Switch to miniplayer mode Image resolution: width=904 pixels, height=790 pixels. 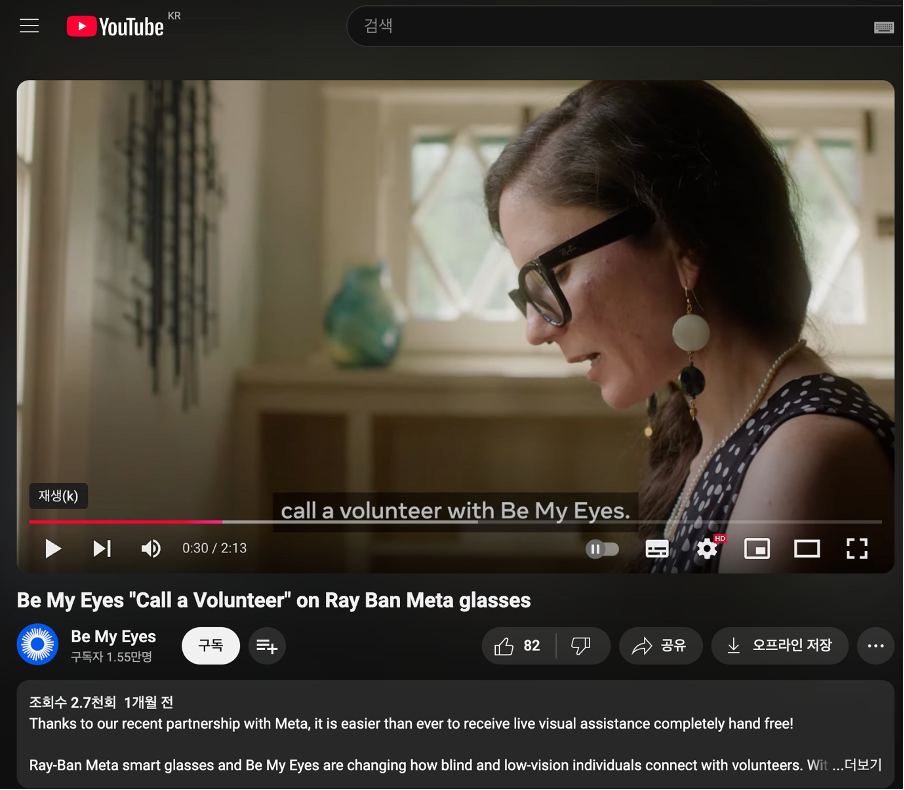tap(757, 548)
